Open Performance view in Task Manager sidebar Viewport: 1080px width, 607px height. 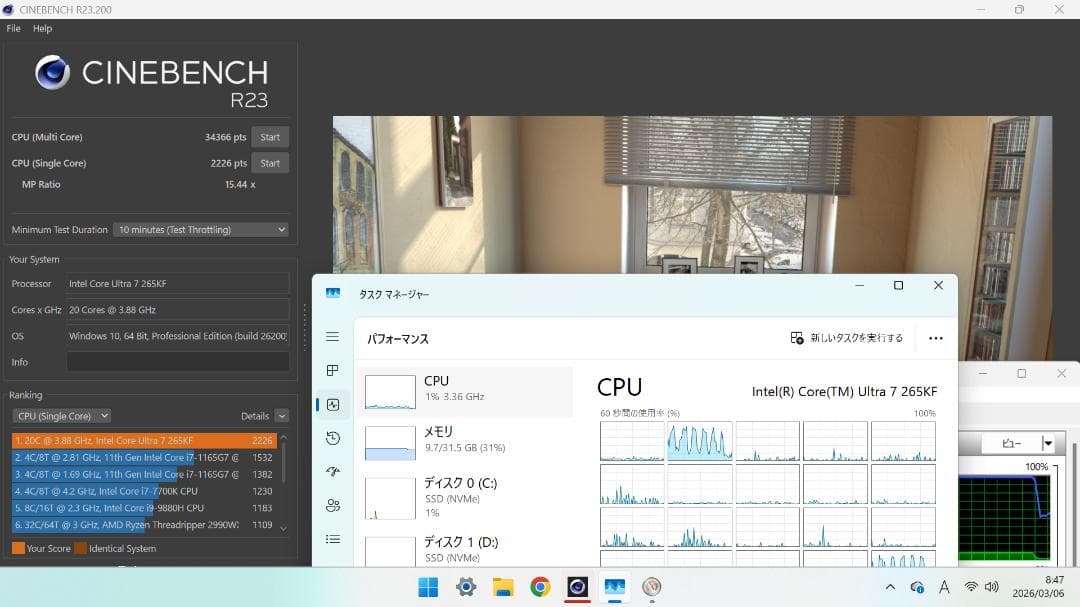tap(333, 404)
